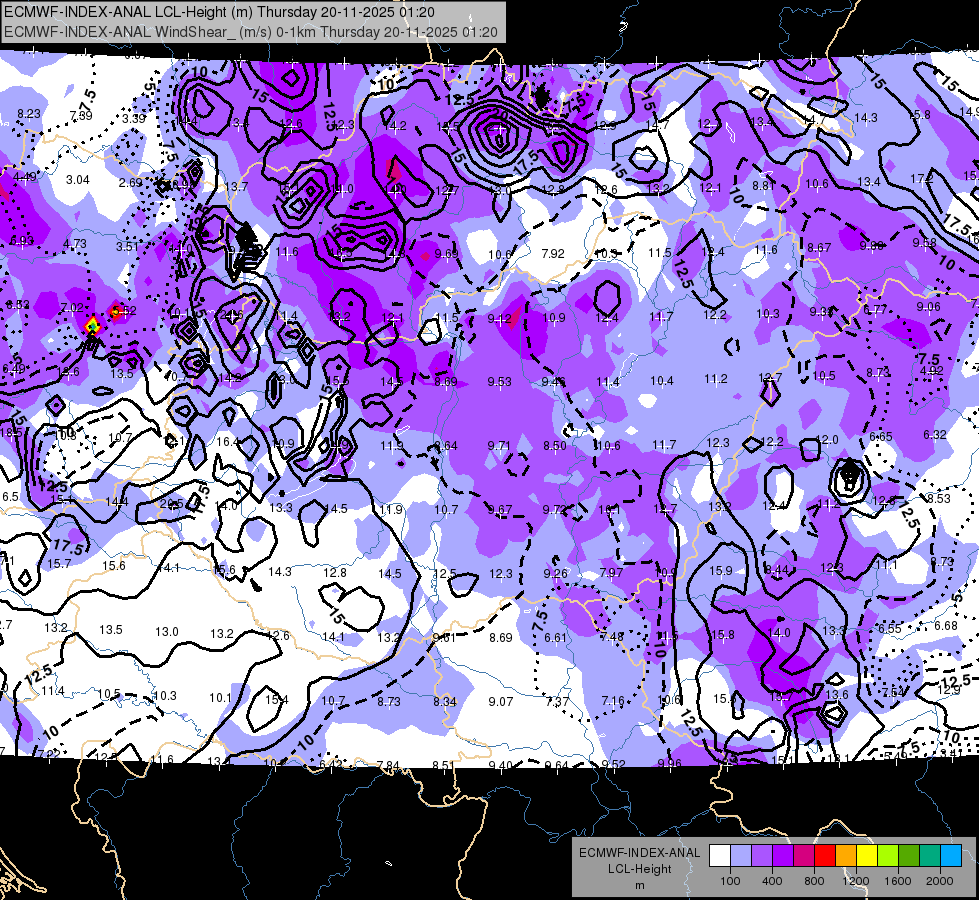This screenshot has width=979, height=900.
Task: Click the grid value 17.2 on map
Action: 922,179
